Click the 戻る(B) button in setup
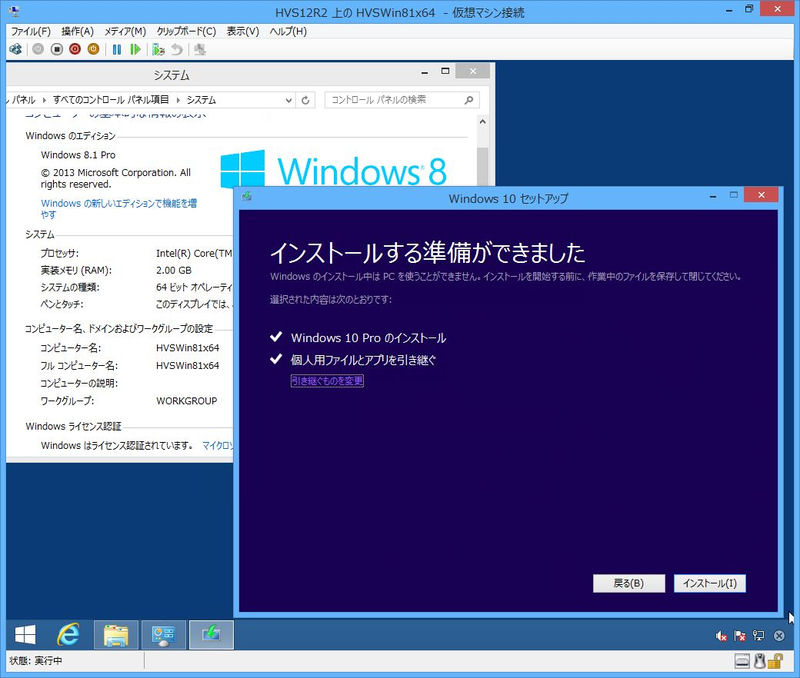 click(x=629, y=583)
